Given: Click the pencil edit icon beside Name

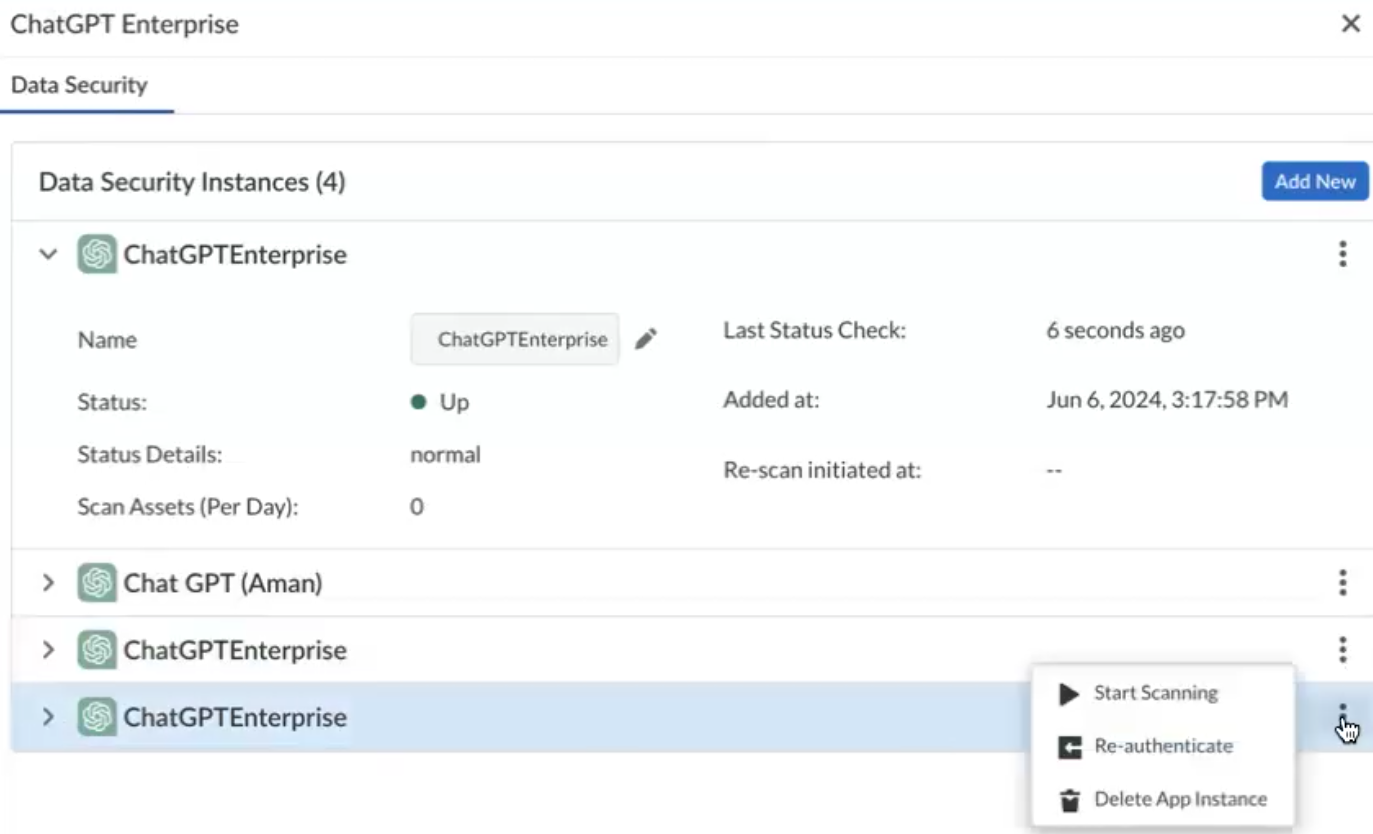Looking at the screenshot, I should click(x=646, y=339).
